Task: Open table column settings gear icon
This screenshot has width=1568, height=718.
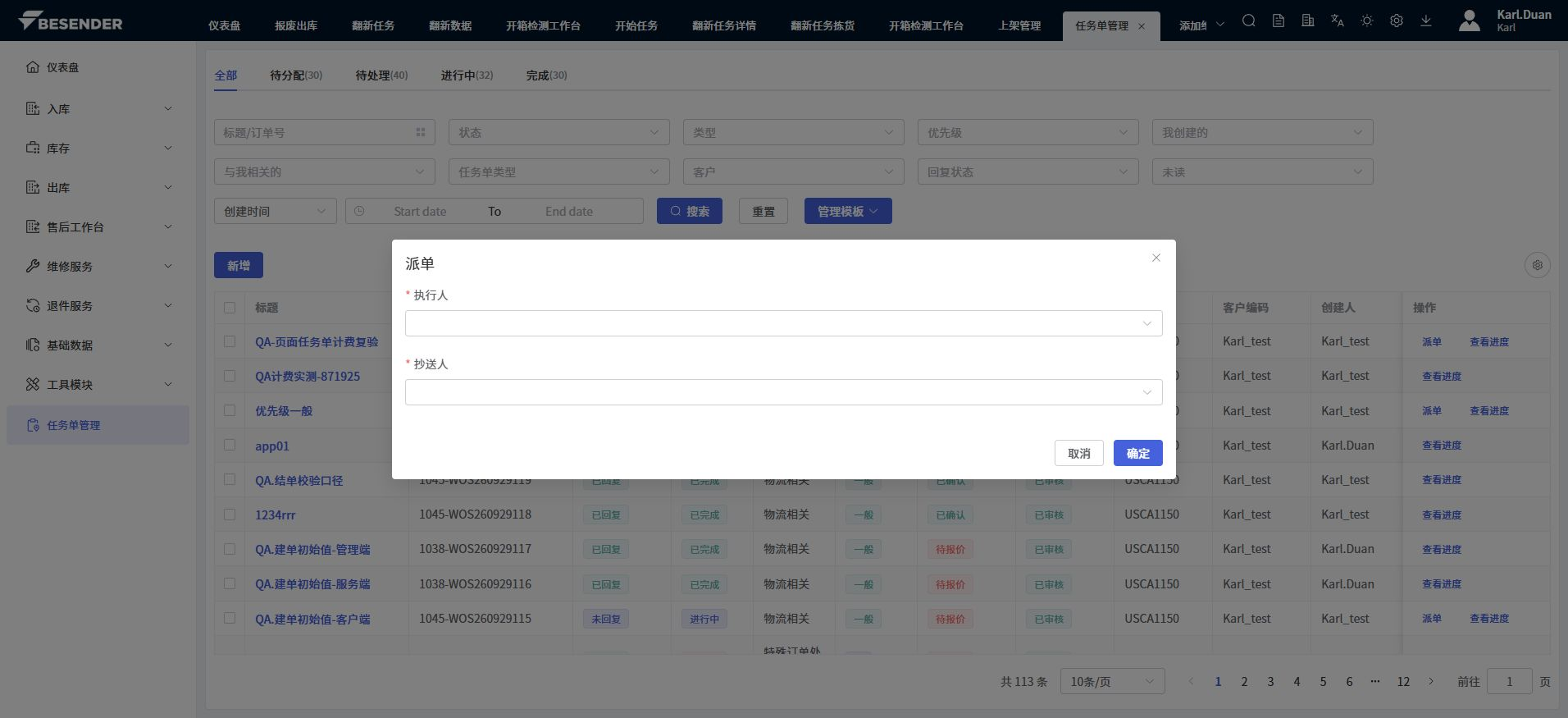Action: [x=1538, y=265]
